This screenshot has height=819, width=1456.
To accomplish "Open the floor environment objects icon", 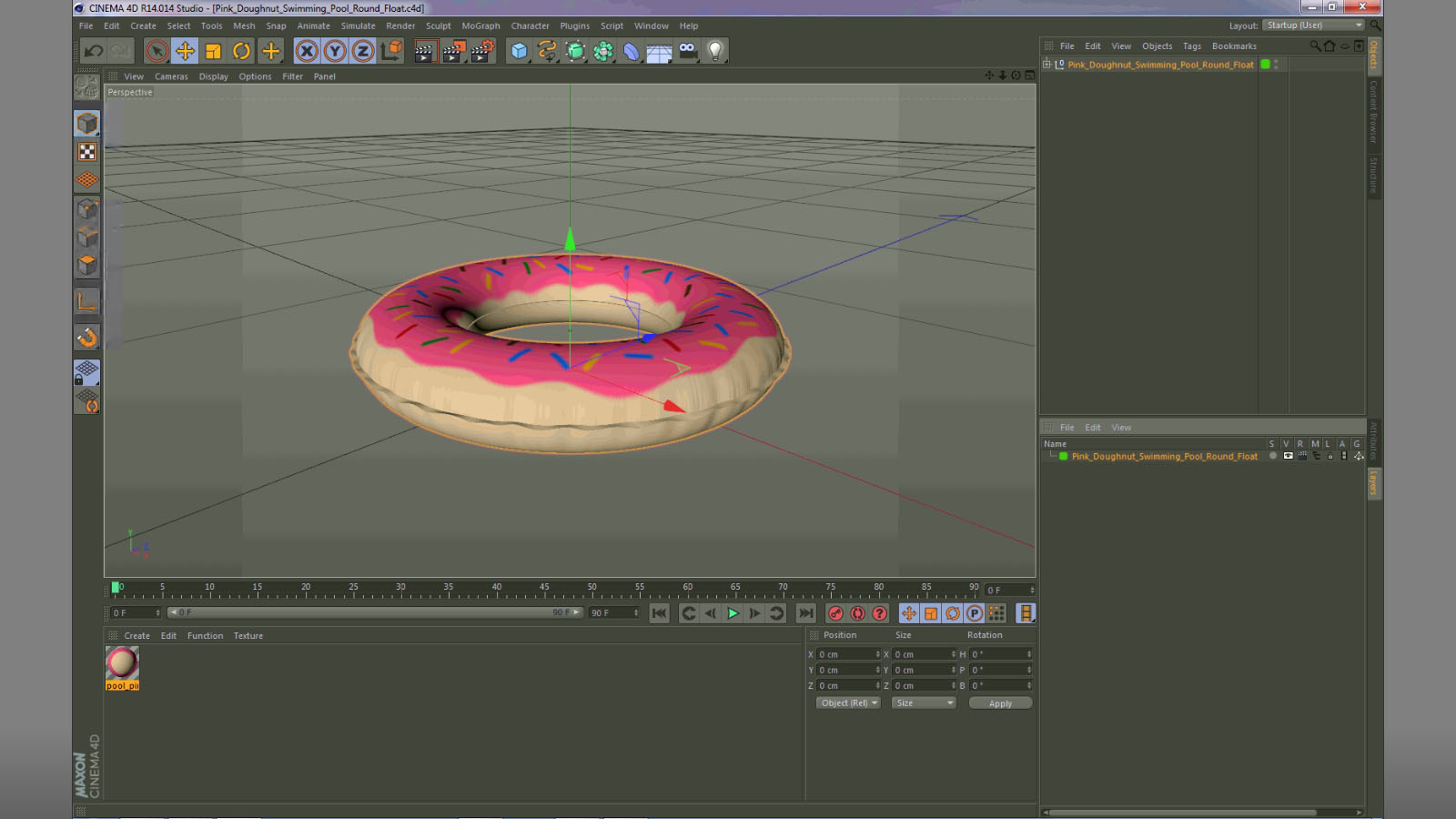I will (660, 51).
